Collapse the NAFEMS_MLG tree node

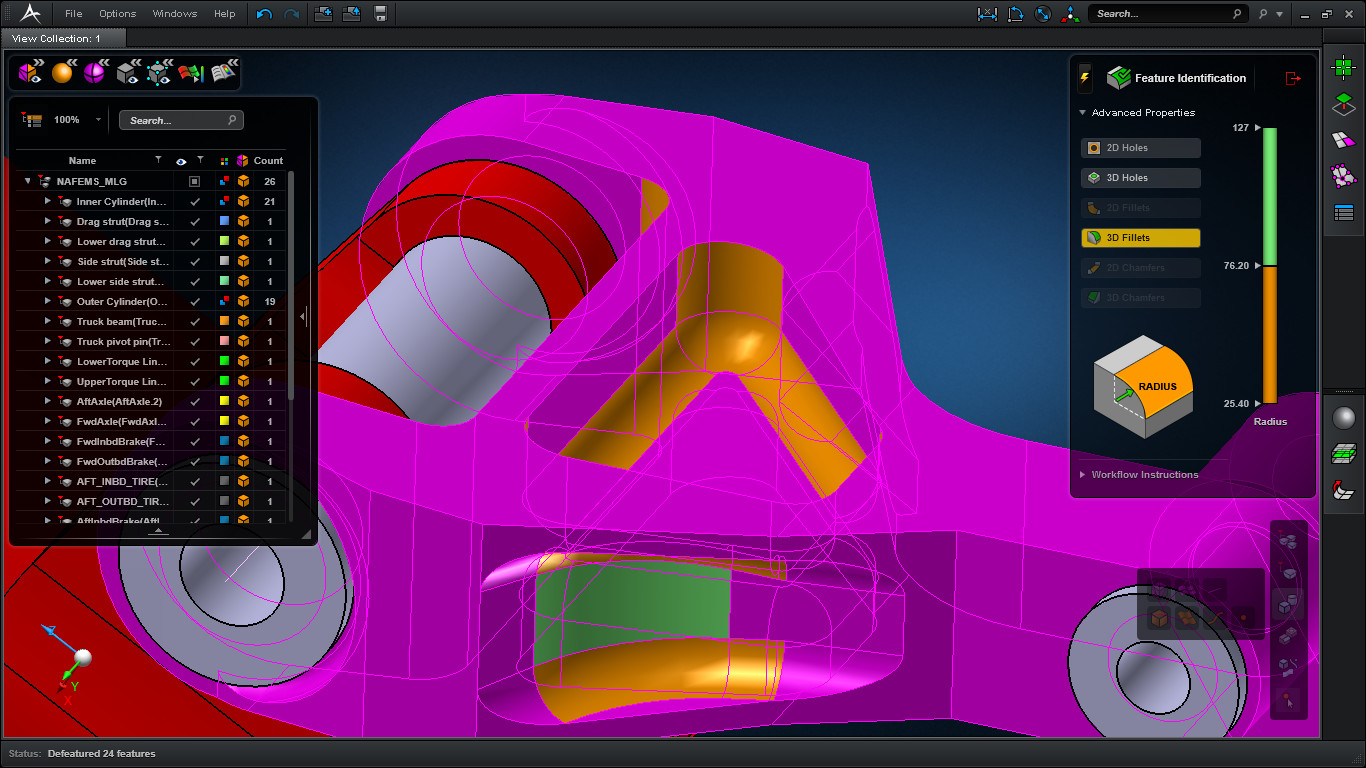pos(28,181)
